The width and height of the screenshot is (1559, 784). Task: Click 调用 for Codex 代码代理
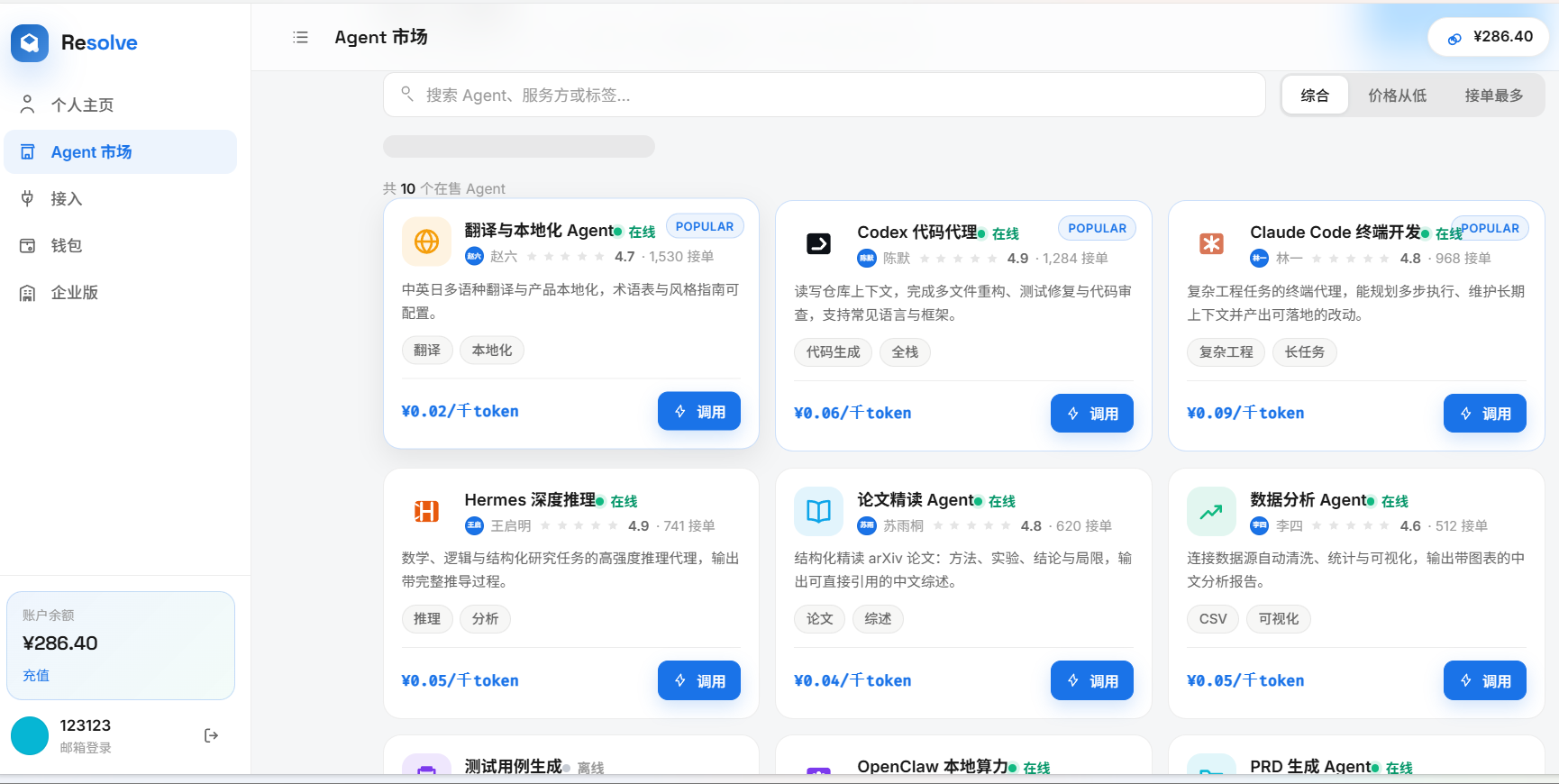point(1092,413)
